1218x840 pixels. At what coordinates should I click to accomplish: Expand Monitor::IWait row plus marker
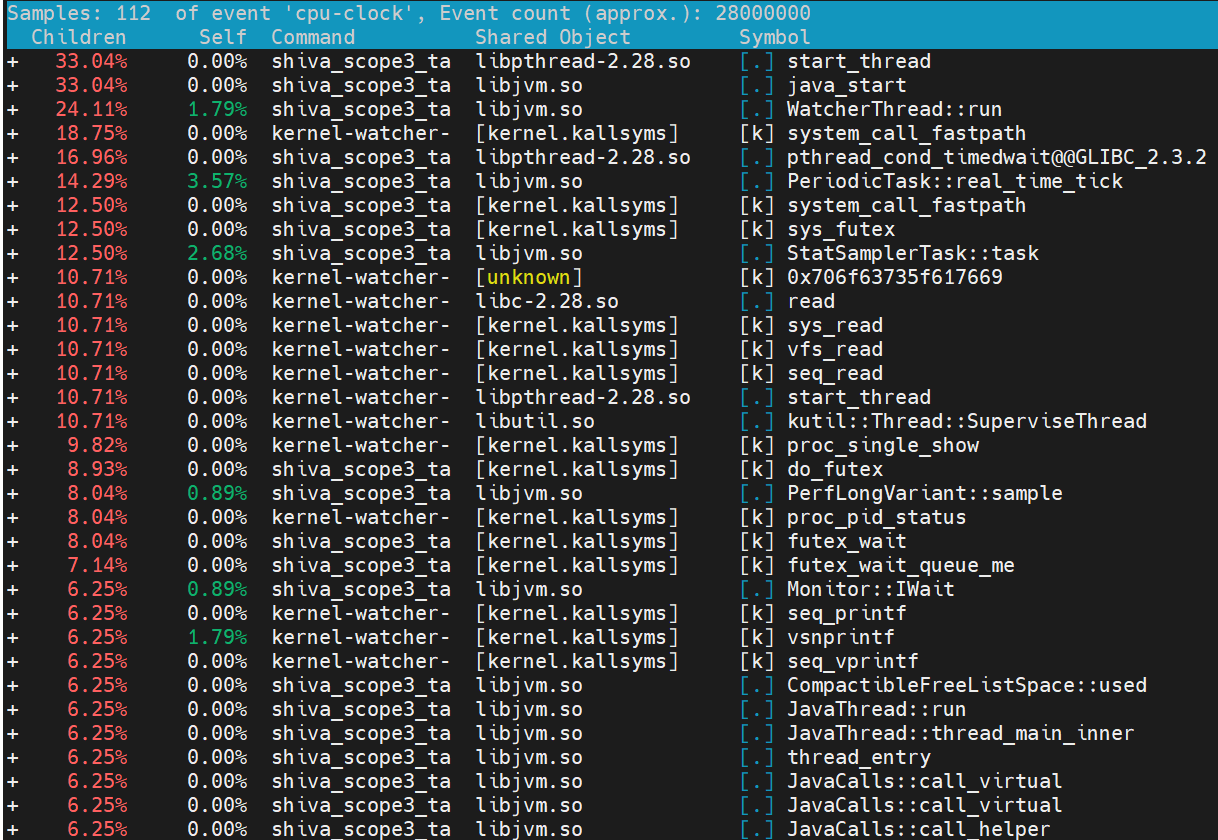pyautogui.click(x=12, y=590)
